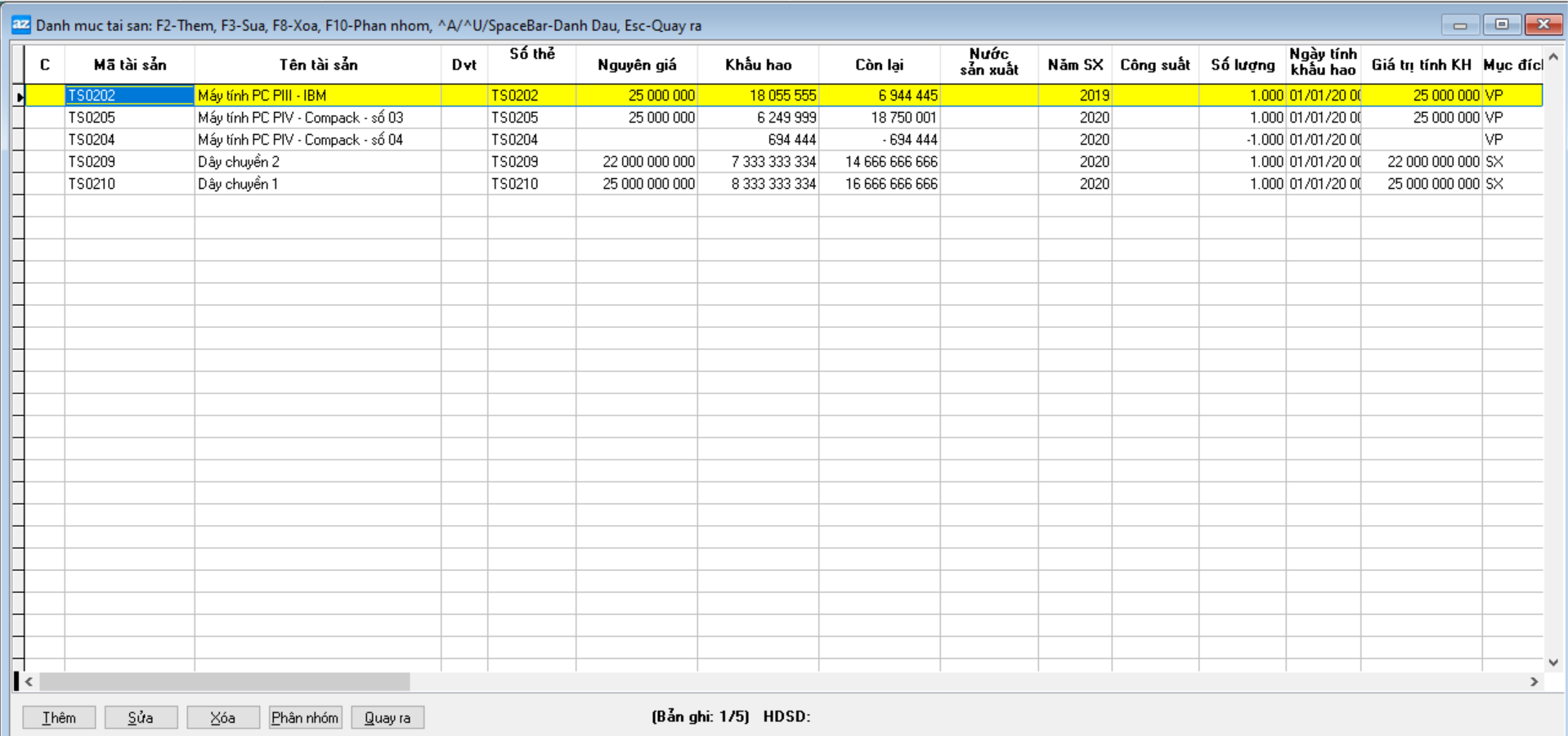Click the Quay ra exit button

(388, 717)
